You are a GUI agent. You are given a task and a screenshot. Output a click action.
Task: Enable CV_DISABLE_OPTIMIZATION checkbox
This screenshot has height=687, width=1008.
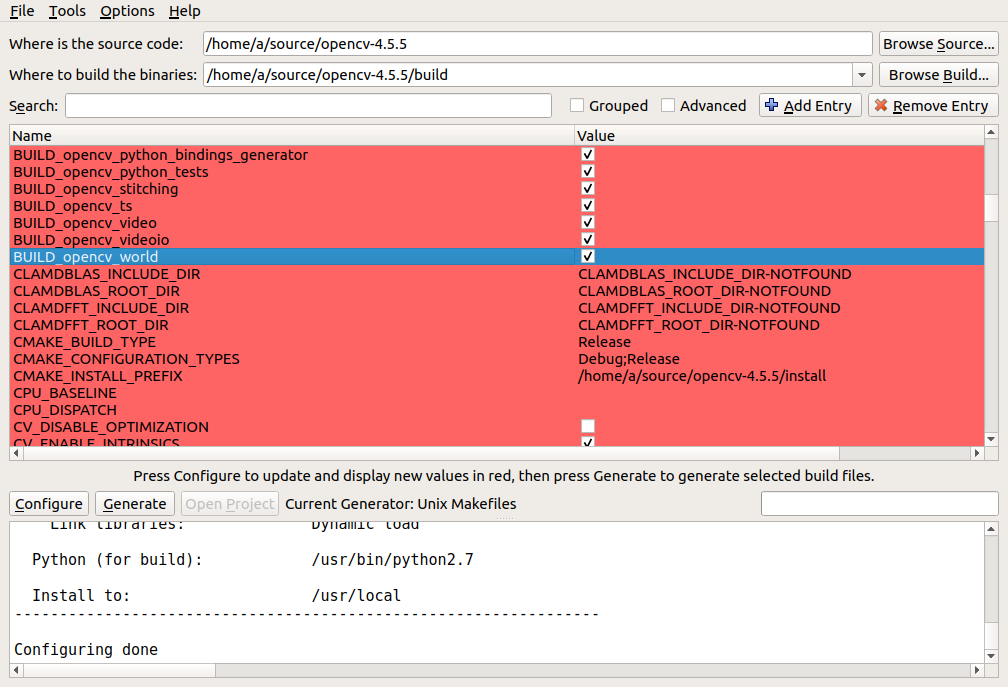(588, 426)
